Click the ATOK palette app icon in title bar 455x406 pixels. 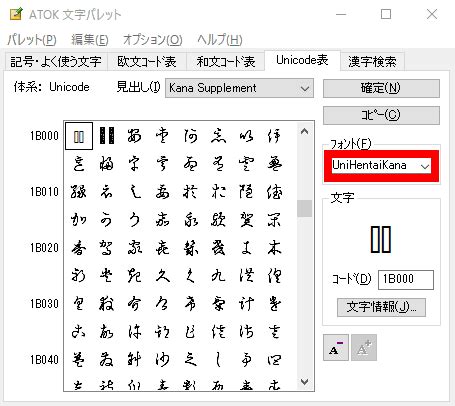(x=16, y=14)
